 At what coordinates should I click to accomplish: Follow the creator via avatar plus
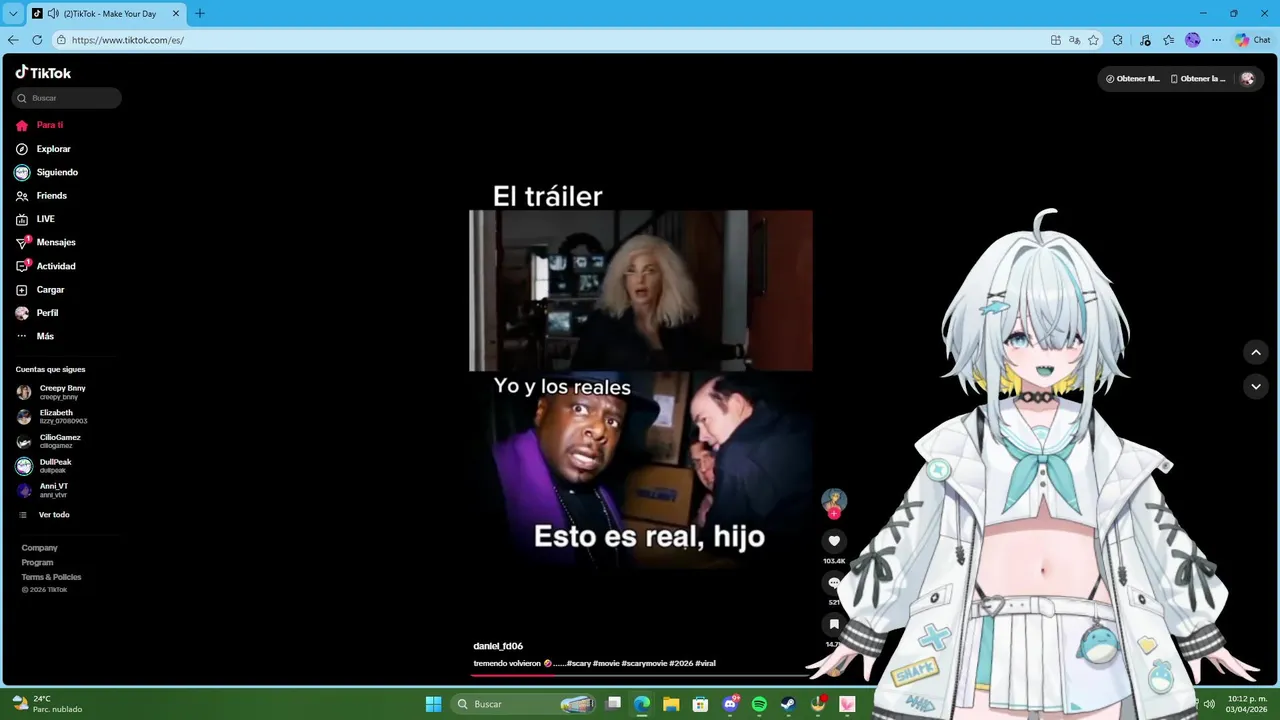click(834, 513)
